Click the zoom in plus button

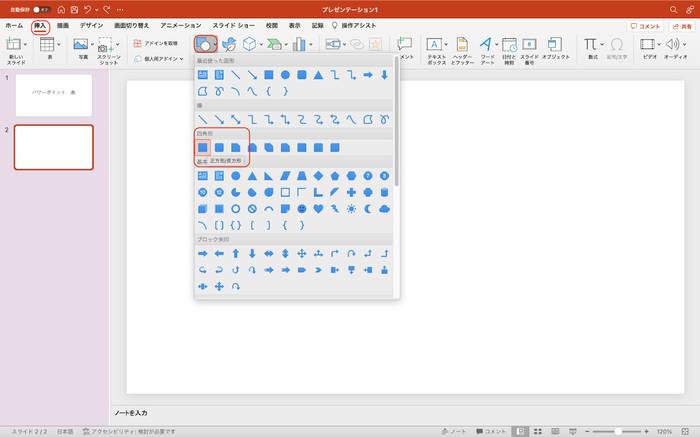coord(646,431)
